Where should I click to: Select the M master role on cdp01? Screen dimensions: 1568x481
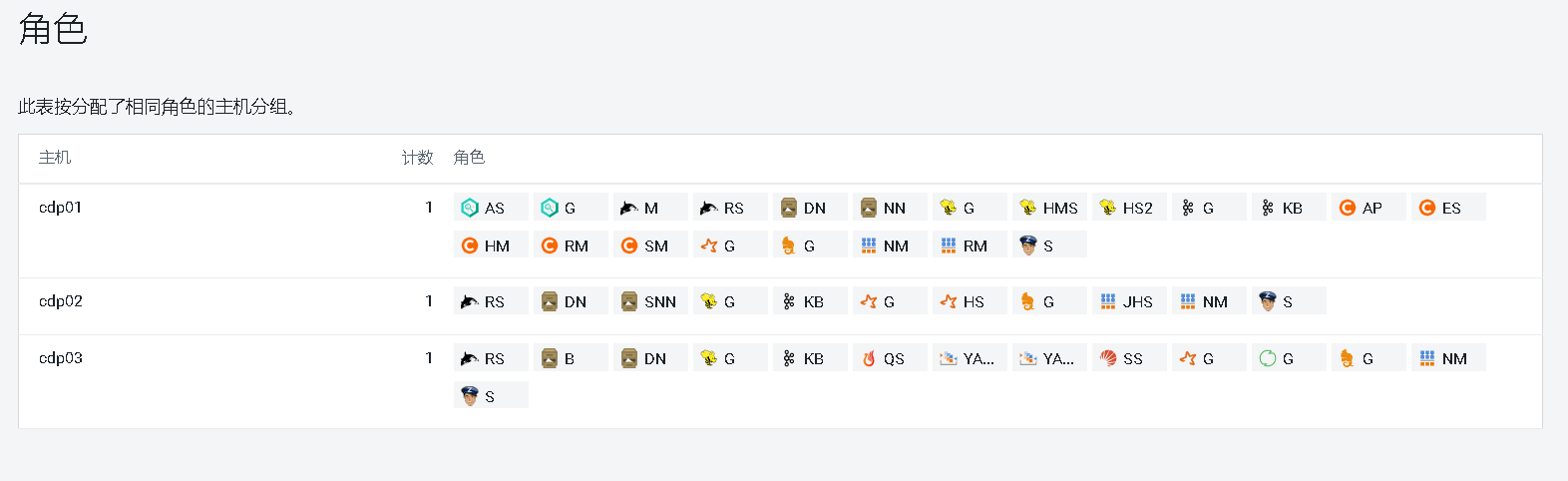point(649,208)
